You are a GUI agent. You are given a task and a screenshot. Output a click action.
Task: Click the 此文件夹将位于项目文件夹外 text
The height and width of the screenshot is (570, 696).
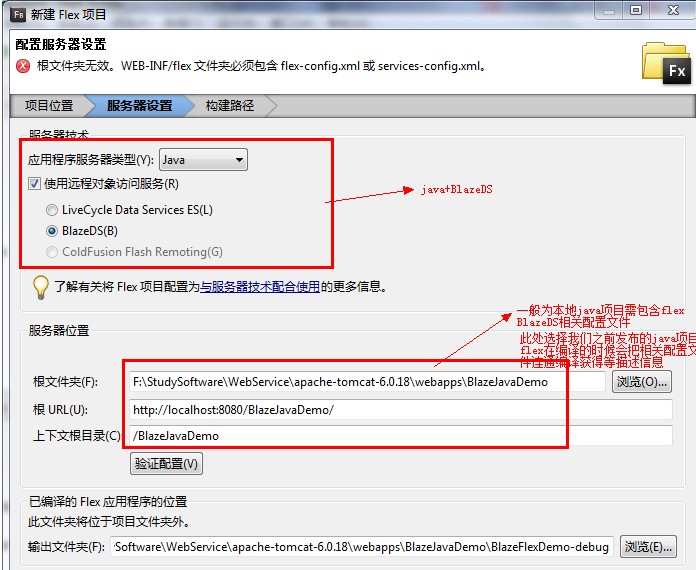(x=110, y=522)
